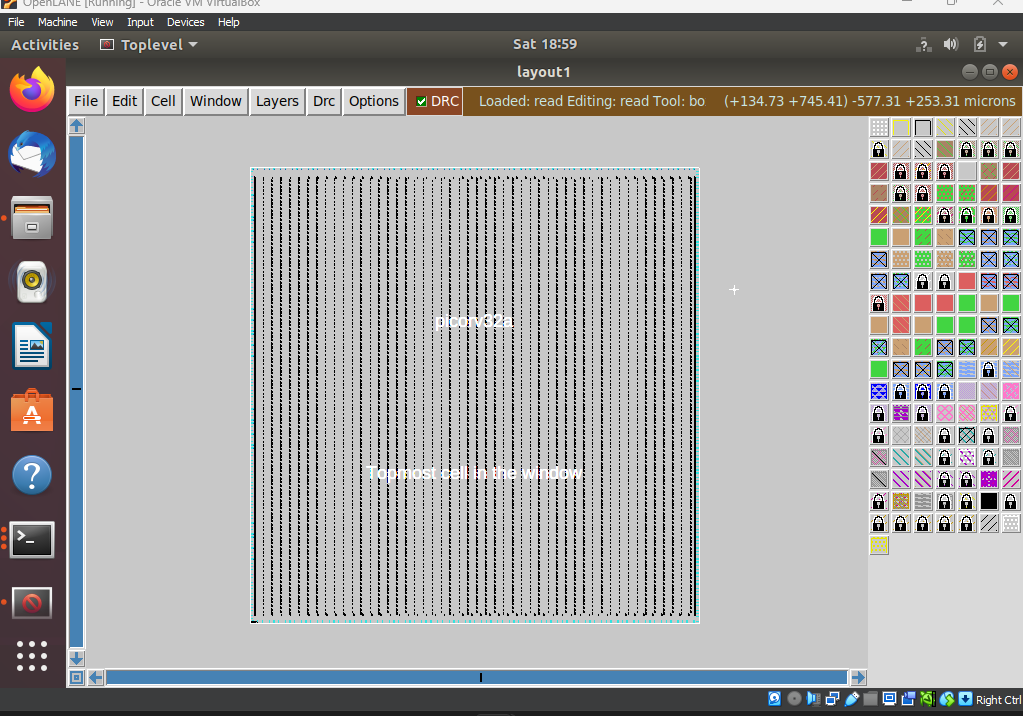The image size is (1023, 716).
Task: Click the 'Topmost cell in the window' text
Action: coord(474,473)
